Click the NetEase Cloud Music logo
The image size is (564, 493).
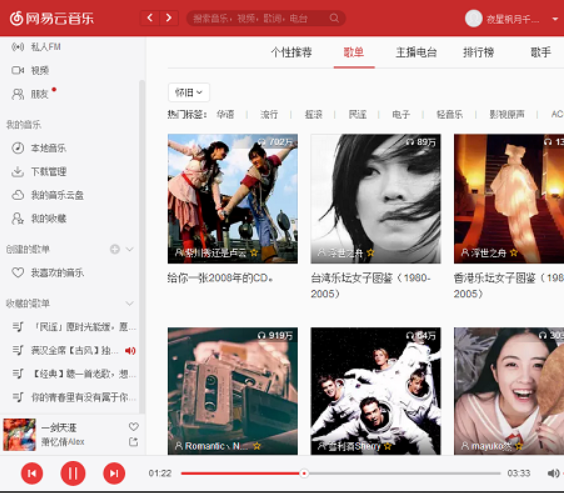52,18
